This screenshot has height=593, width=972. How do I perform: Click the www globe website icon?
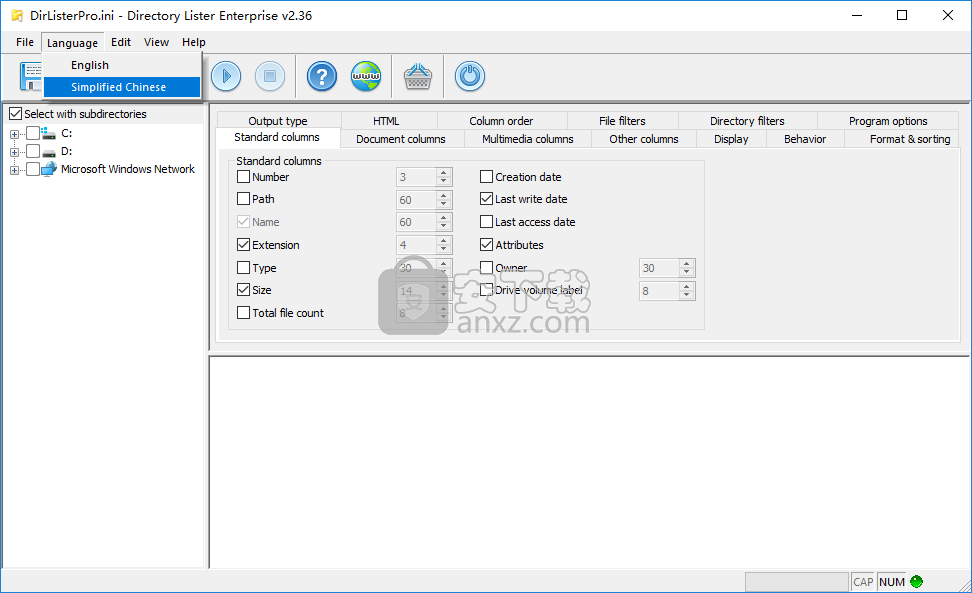click(x=365, y=76)
